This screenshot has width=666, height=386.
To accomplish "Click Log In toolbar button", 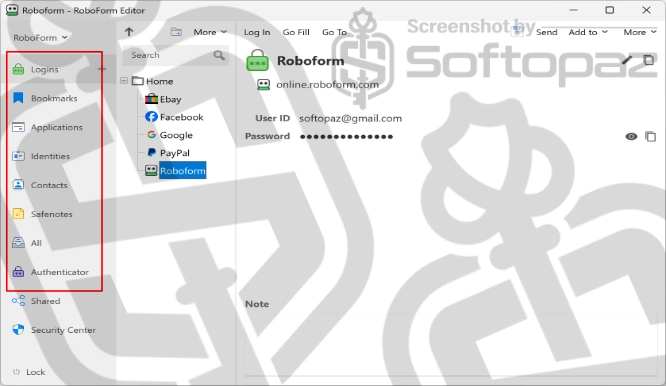I will click(257, 32).
